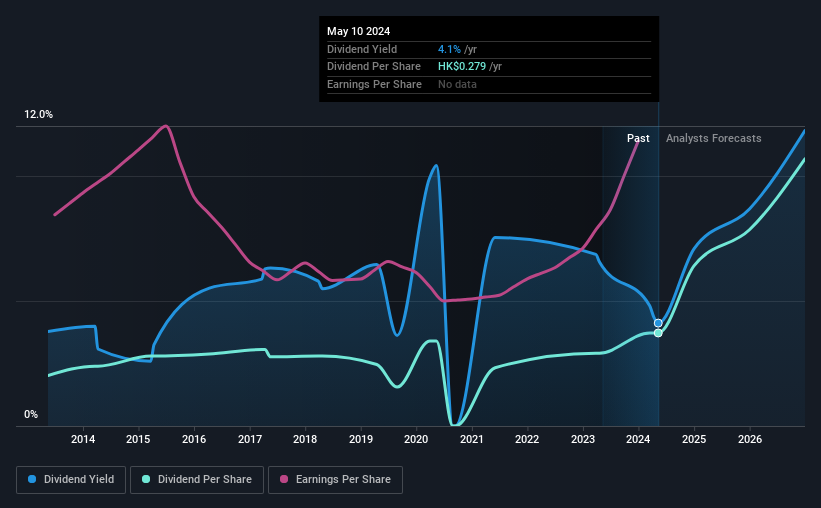
Task: Toggle the Dividend Per Share legend button
Action: (197, 480)
